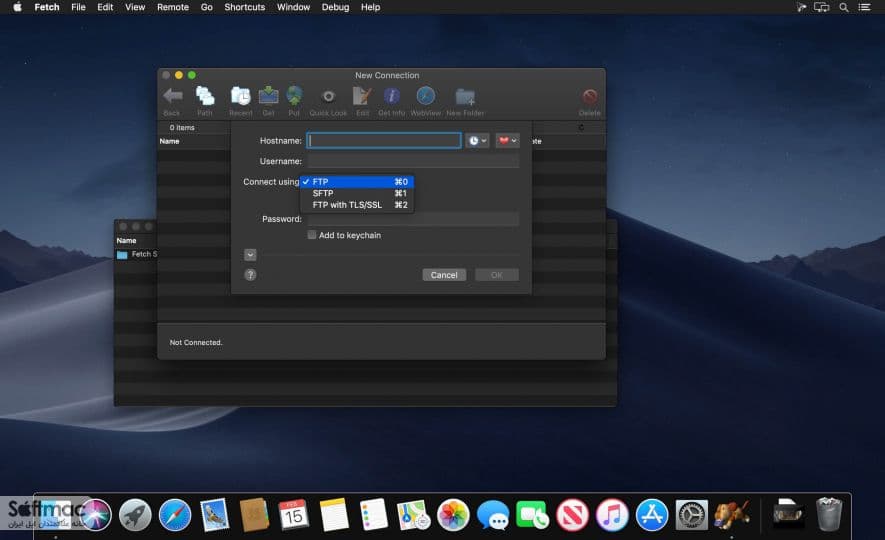Open the Path toolbar icon

pyautogui.click(x=205, y=96)
